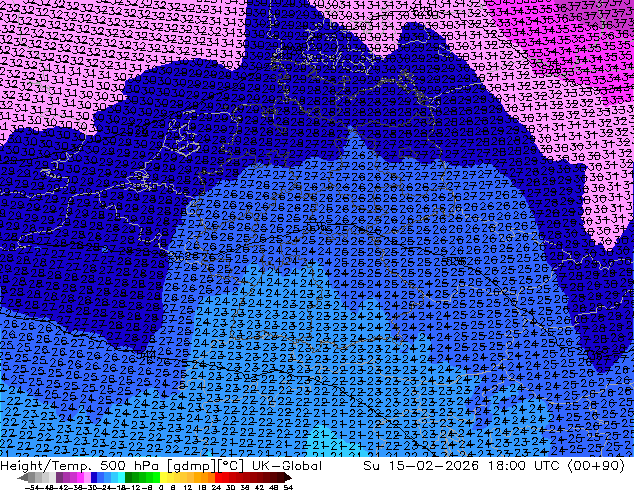The image size is (634, 490).
Task: Click the 'Su 15-02-2026' date text
Action: 421,466
